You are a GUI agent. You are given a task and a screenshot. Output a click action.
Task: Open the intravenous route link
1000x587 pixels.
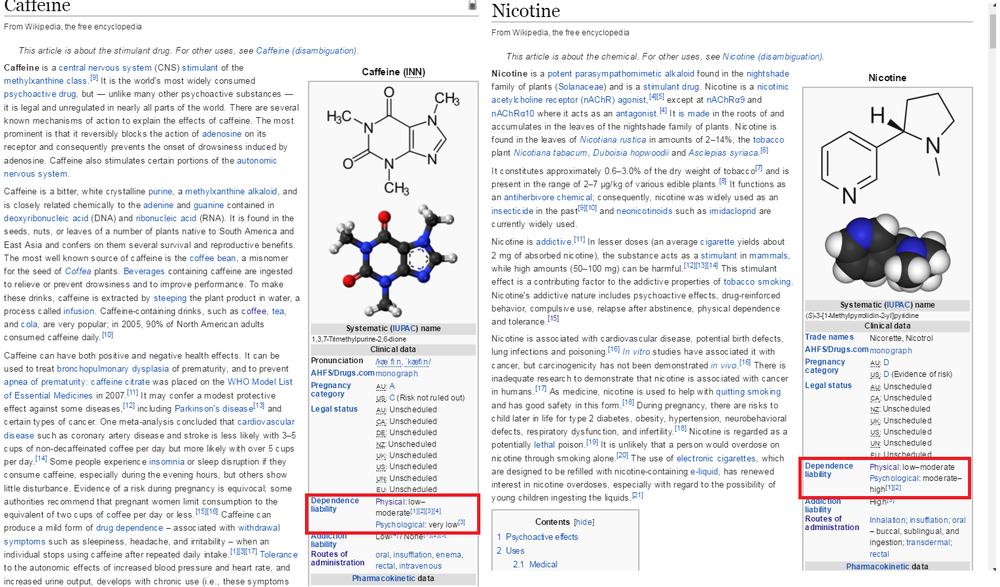[420, 566]
